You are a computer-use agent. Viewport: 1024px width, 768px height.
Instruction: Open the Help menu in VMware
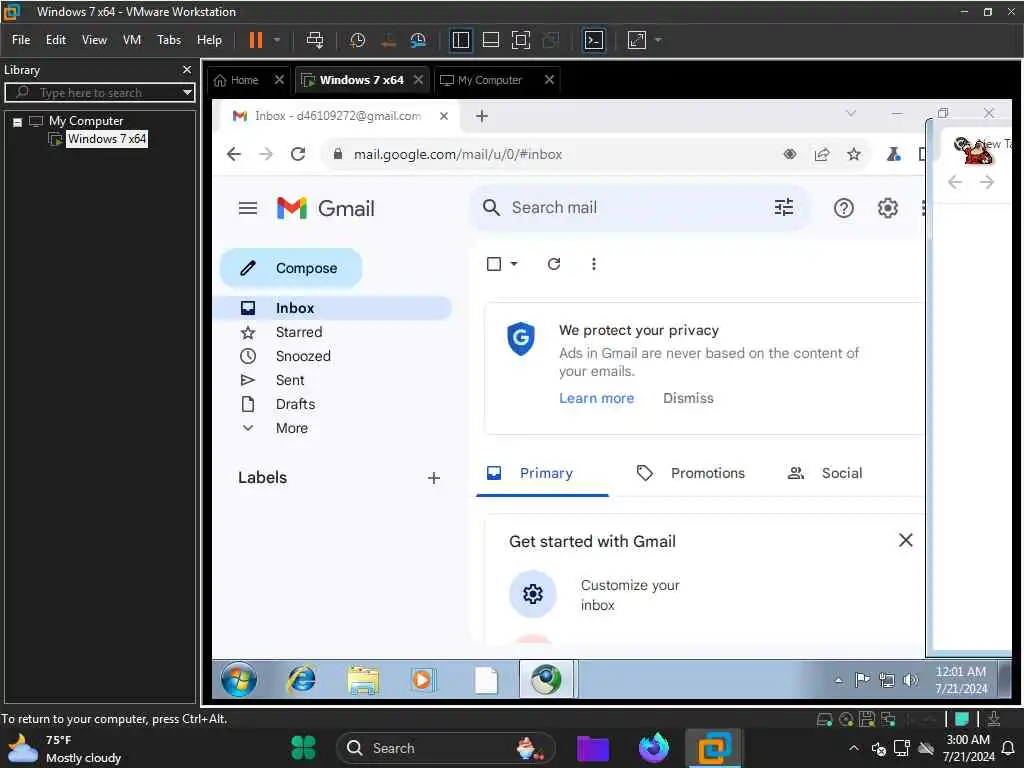[x=209, y=40]
